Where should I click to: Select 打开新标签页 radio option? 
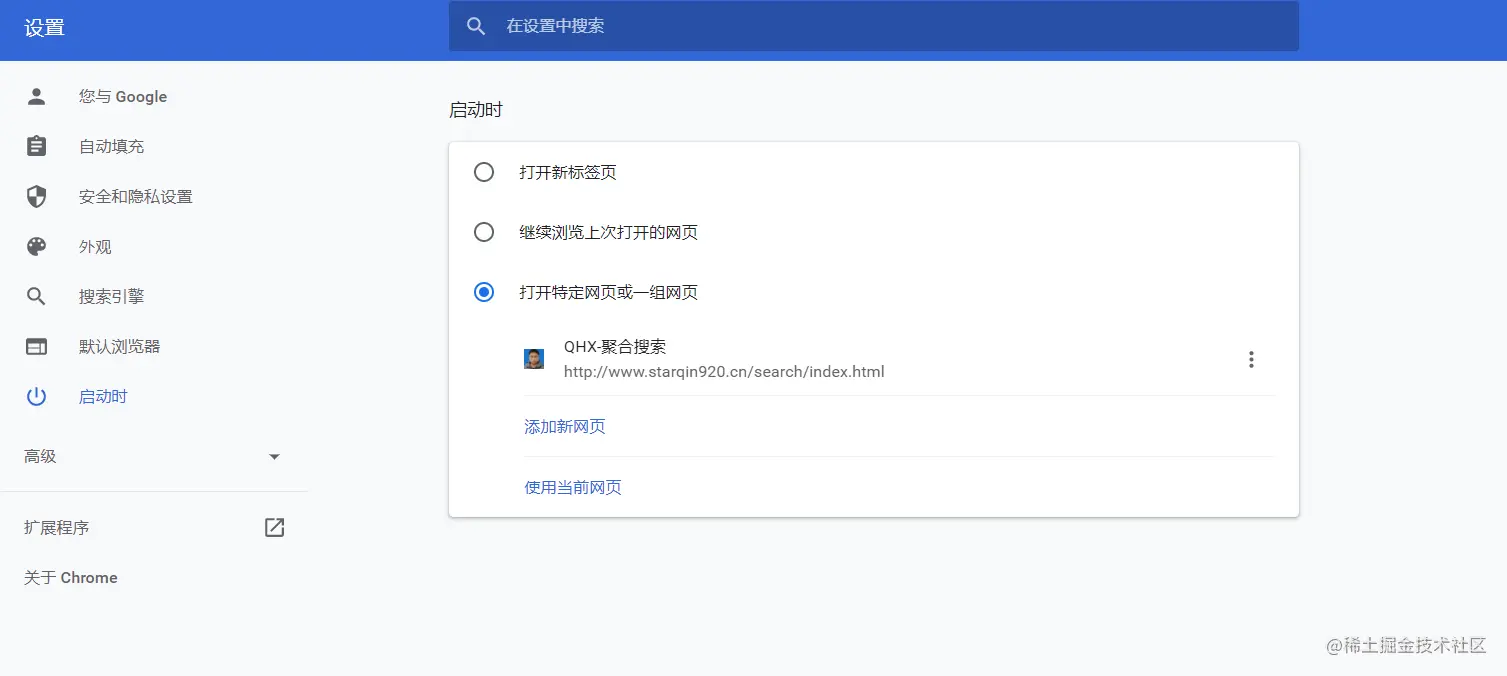point(484,172)
